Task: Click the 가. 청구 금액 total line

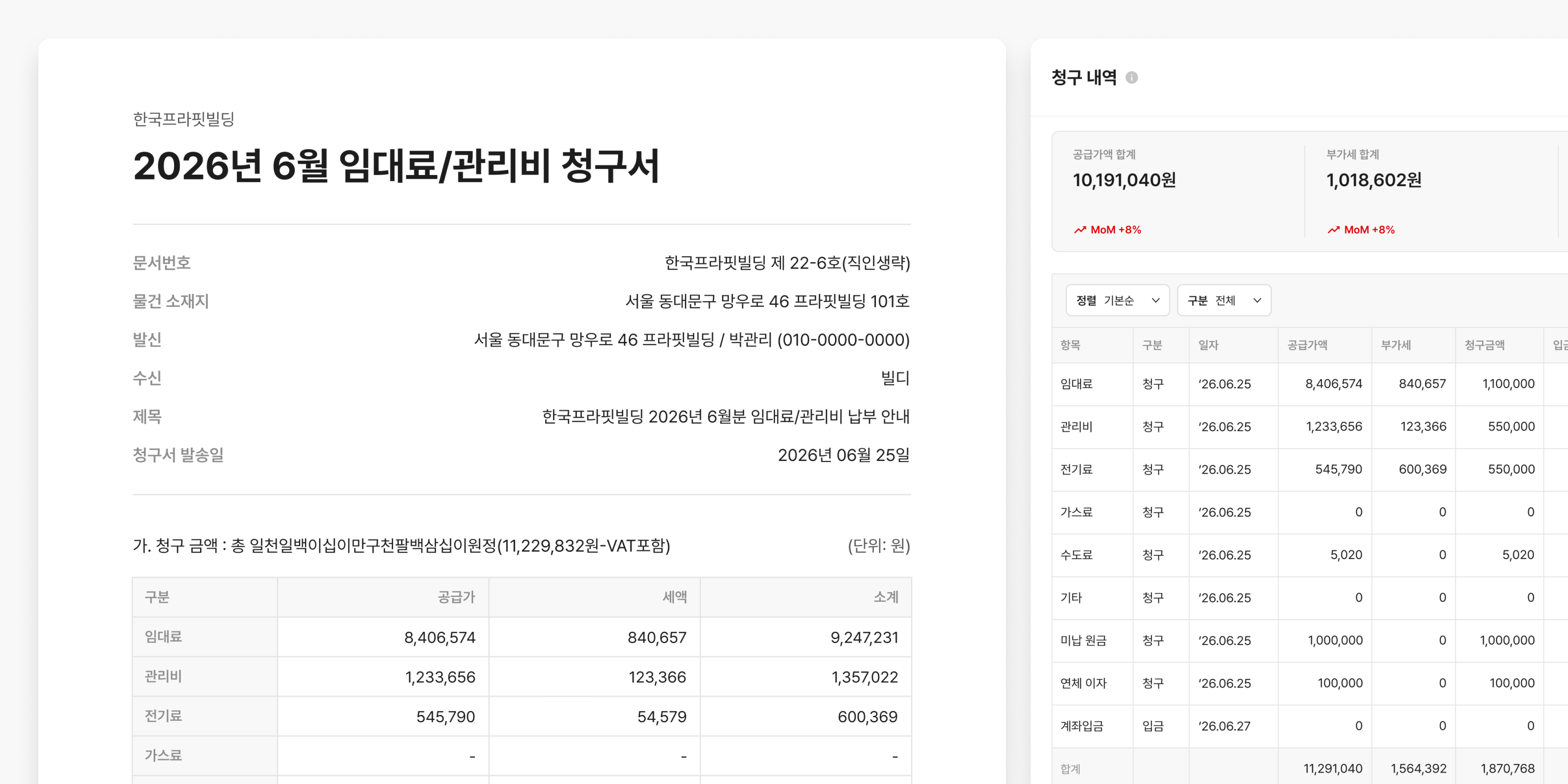Action: [401, 546]
